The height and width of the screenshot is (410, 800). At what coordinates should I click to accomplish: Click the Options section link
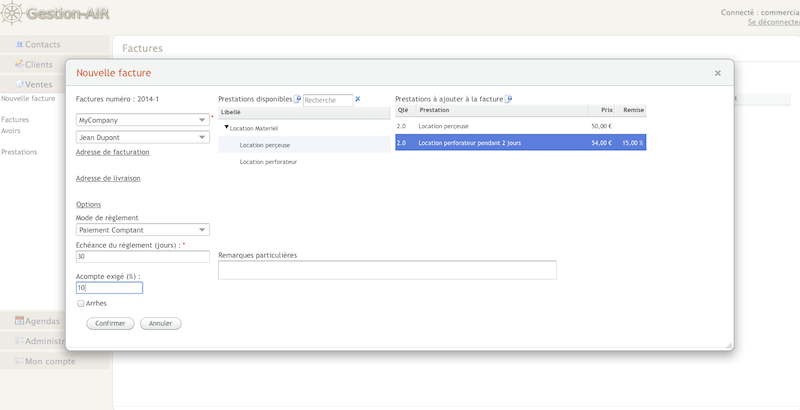tap(88, 204)
